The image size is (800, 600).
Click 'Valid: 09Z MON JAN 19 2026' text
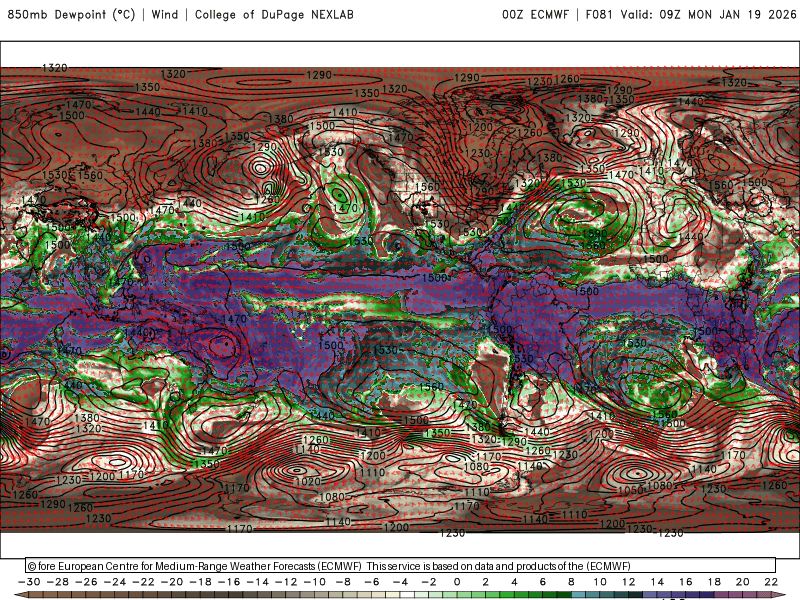[x=708, y=14]
